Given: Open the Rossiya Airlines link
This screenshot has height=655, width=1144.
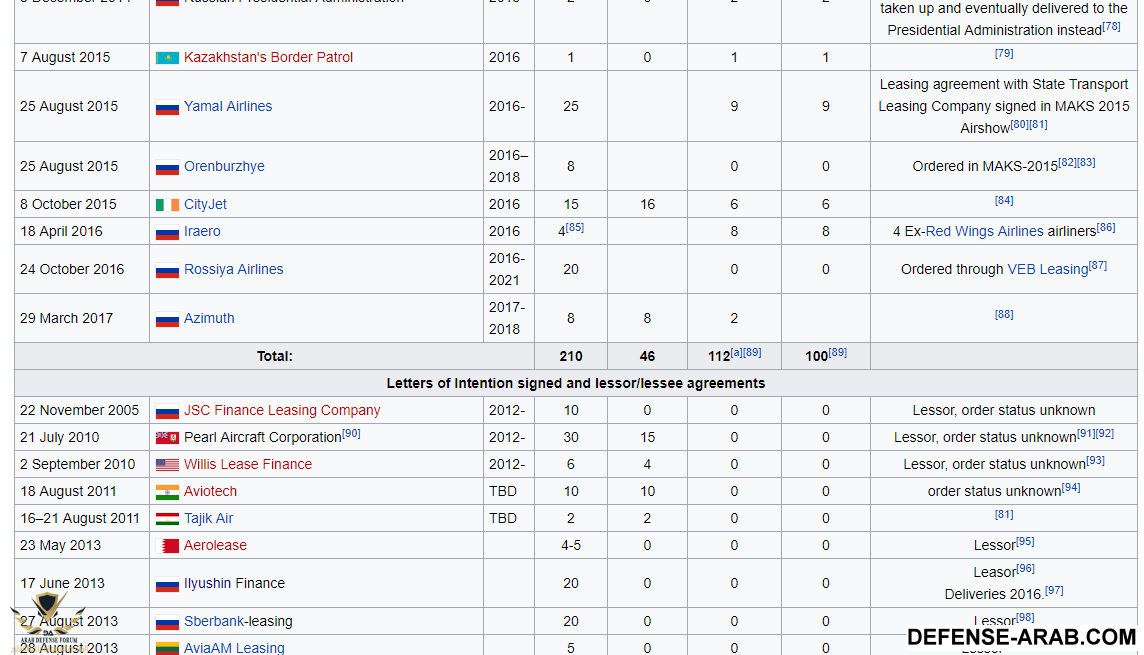Looking at the screenshot, I should point(233,270).
